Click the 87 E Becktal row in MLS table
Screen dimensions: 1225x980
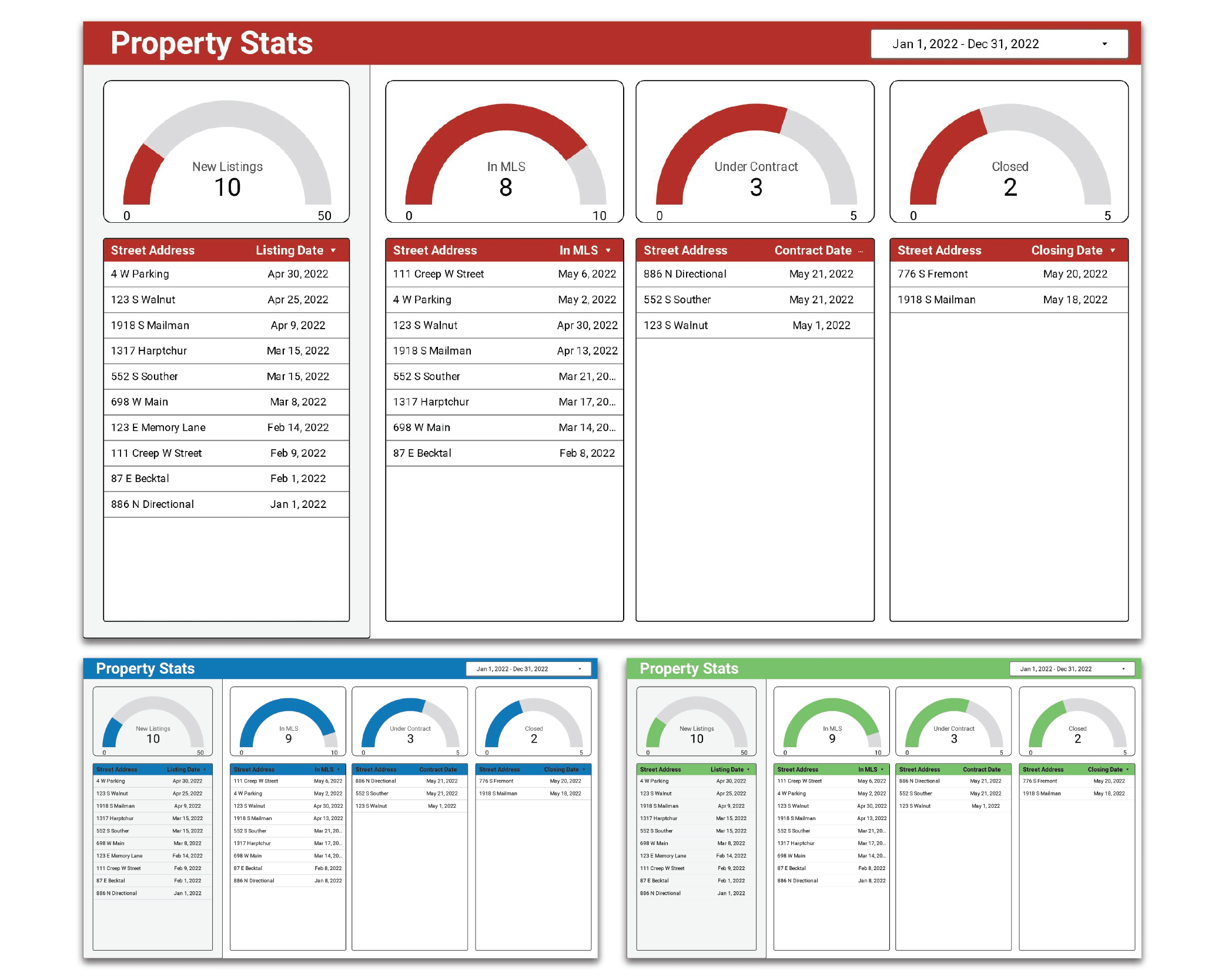(504, 453)
